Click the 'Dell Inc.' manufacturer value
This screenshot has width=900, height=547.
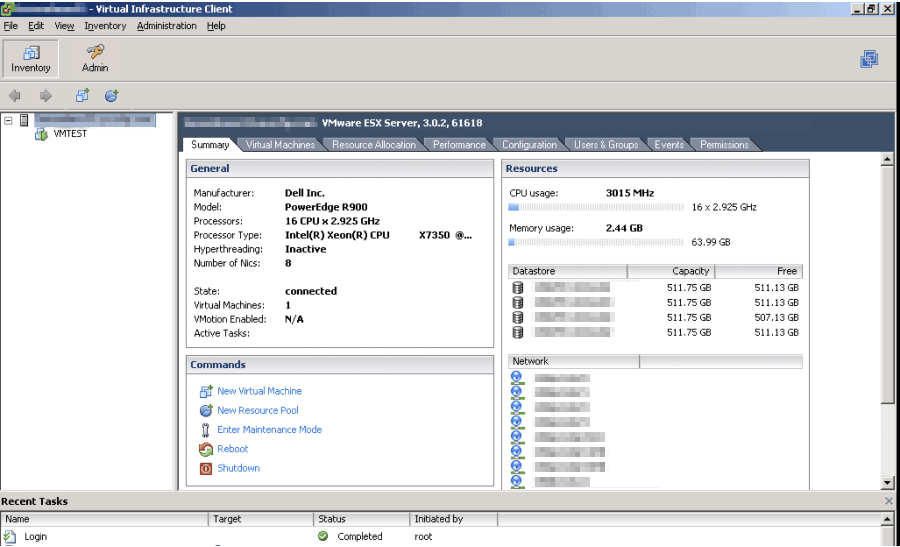pyautogui.click(x=305, y=193)
